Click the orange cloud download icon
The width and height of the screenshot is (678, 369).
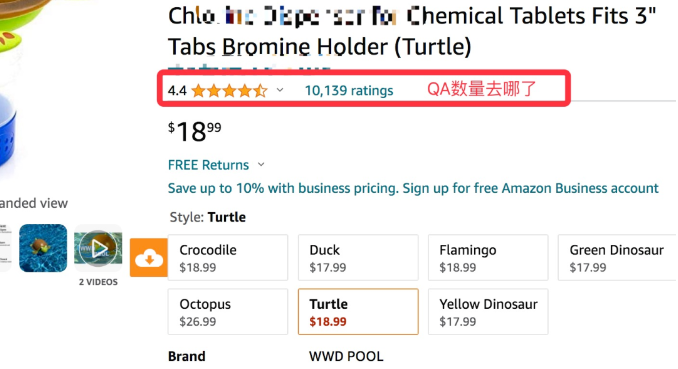coord(149,257)
